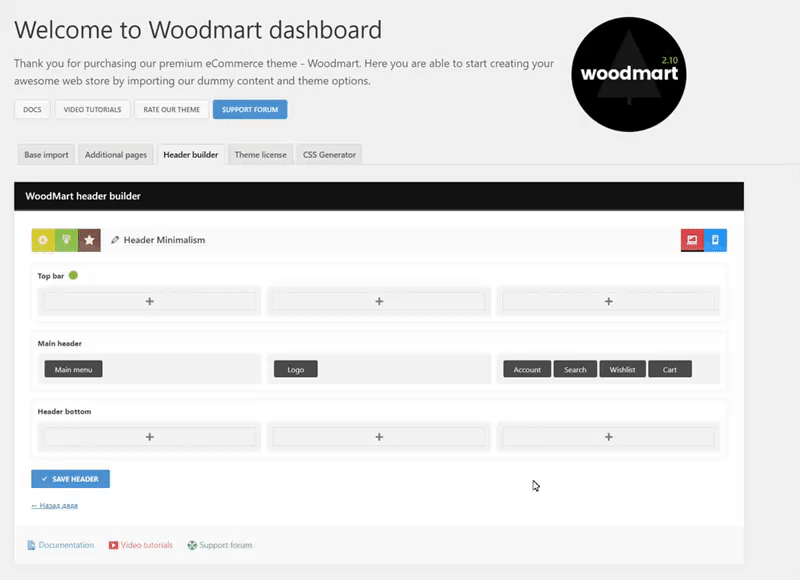Add element to Top bar right column
The image size is (800, 580).
[x=609, y=301]
